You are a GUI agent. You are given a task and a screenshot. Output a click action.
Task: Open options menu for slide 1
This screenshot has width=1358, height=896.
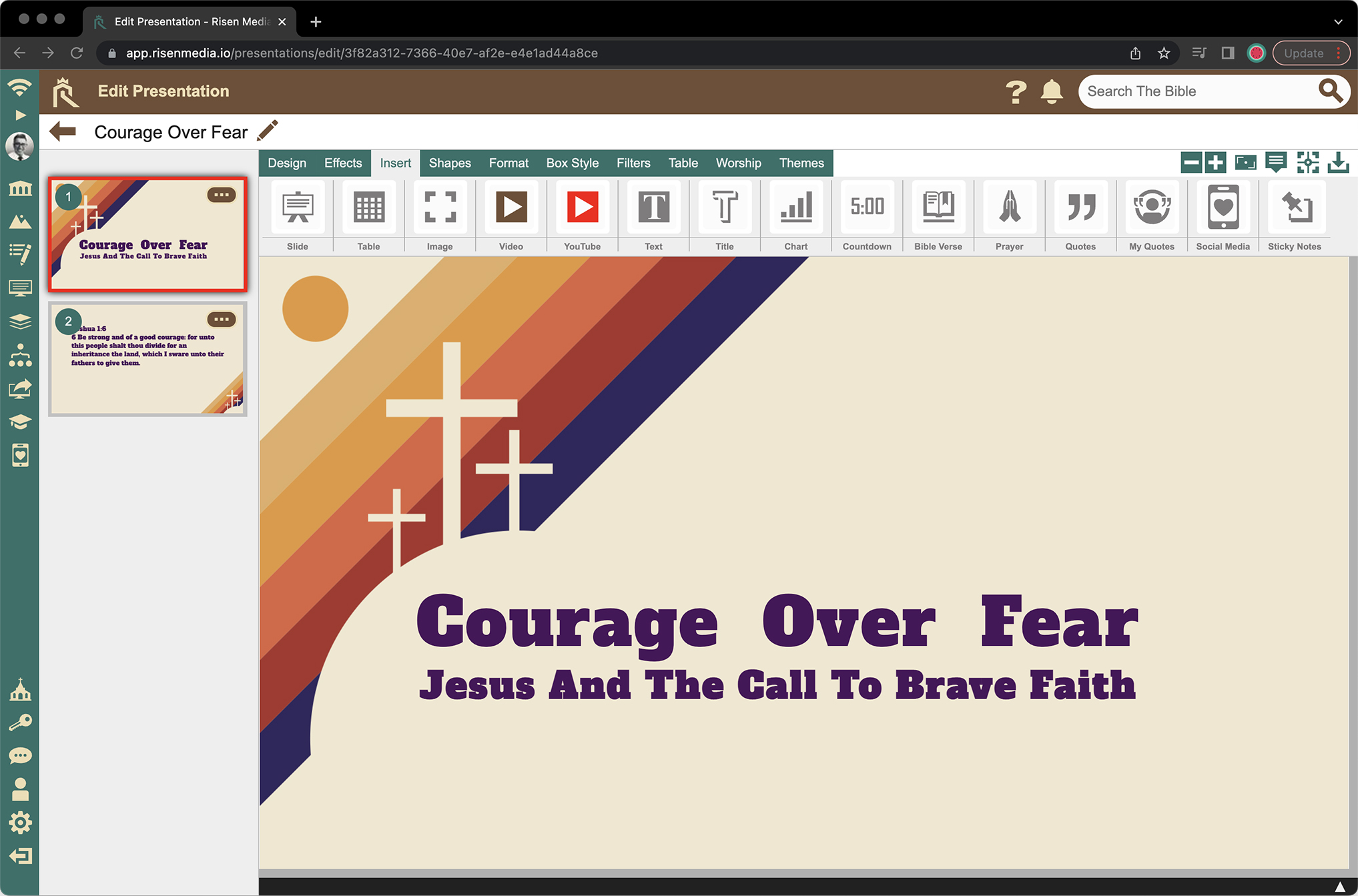tap(222, 195)
